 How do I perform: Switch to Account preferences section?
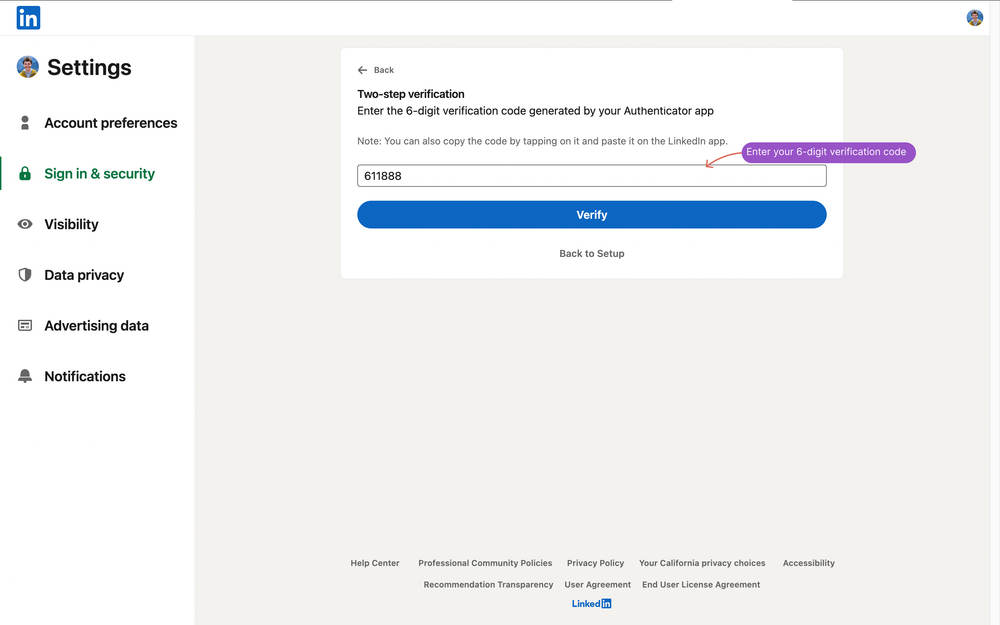pos(111,122)
